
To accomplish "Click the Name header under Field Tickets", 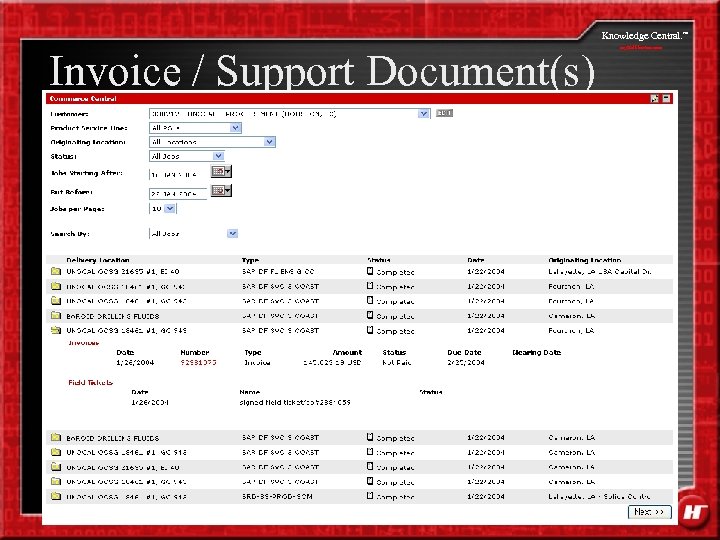I will tap(249, 392).
